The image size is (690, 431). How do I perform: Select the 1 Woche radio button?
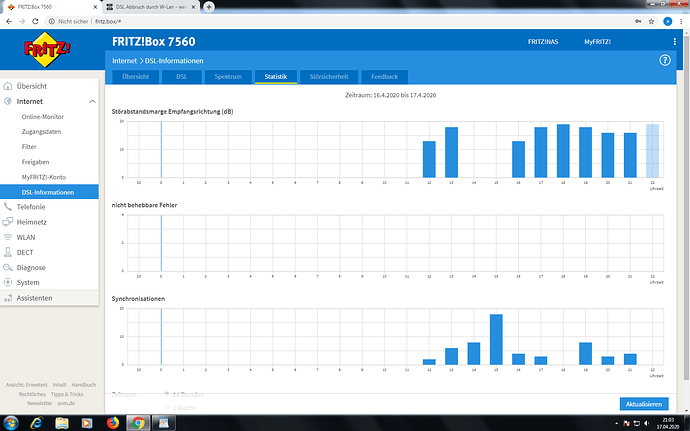pos(167,408)
